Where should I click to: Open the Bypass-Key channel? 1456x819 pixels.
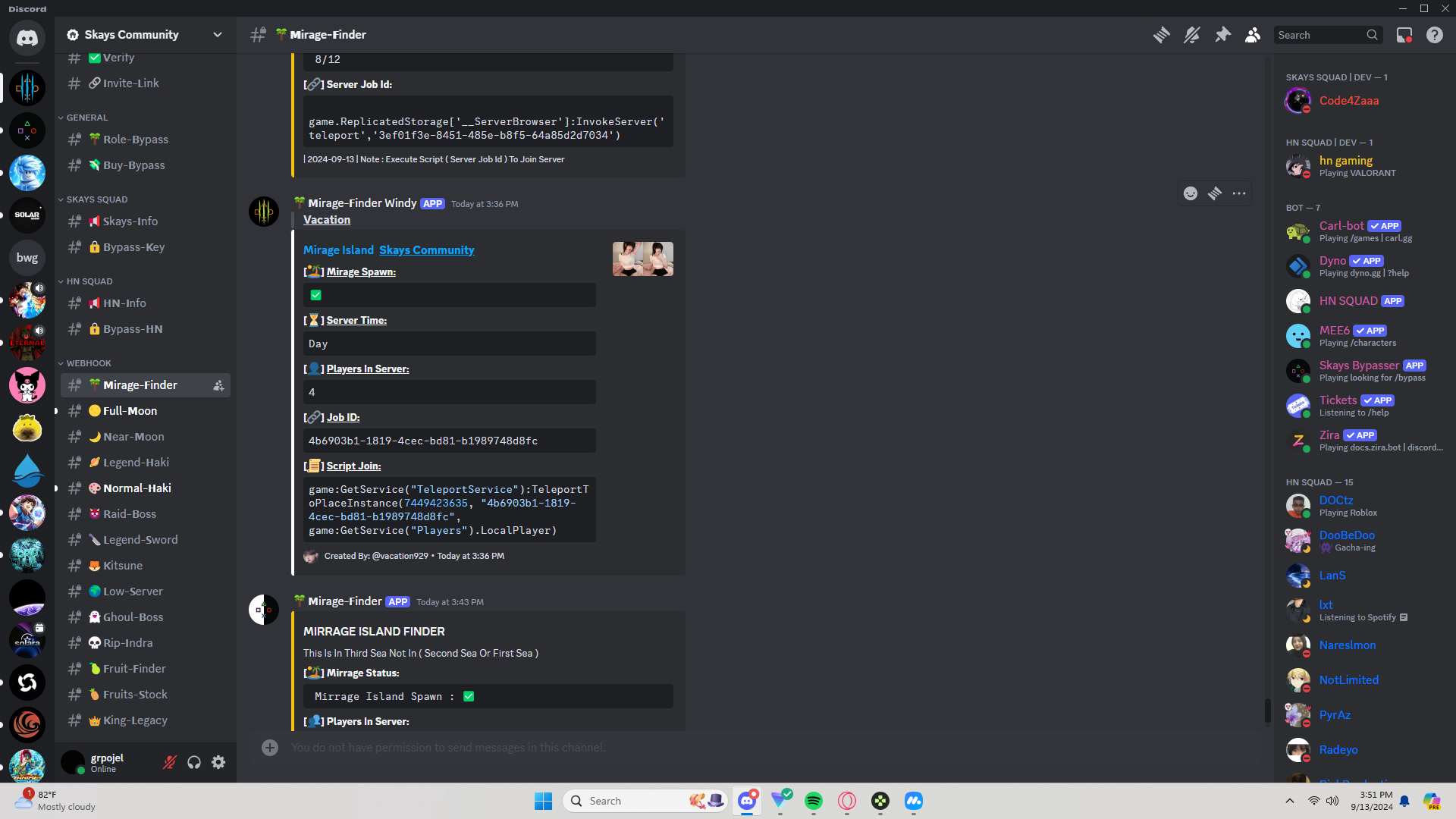pos(146,247)
